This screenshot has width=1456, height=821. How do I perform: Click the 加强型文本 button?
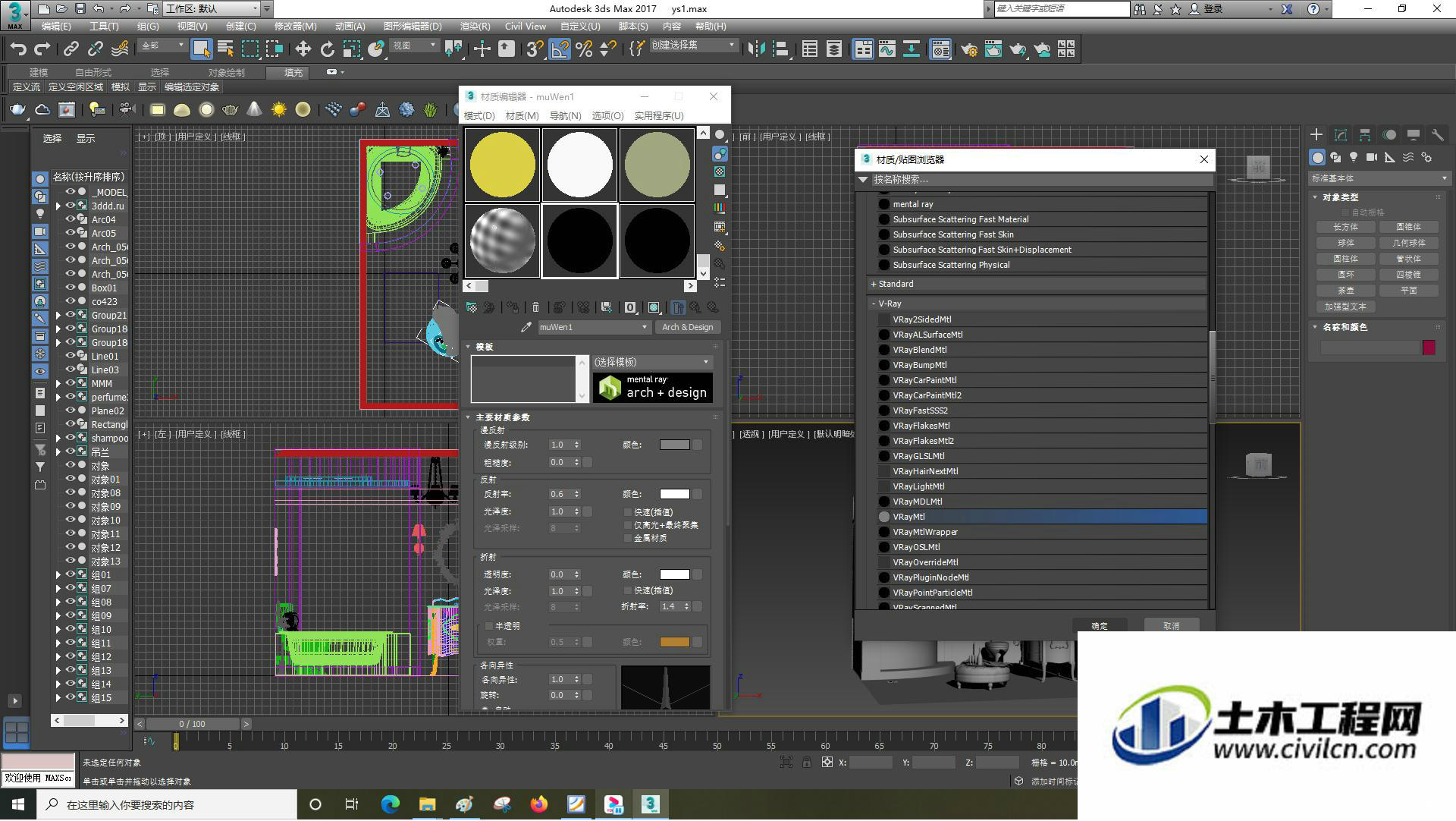pyautogui.click(x=1346, y=307)
